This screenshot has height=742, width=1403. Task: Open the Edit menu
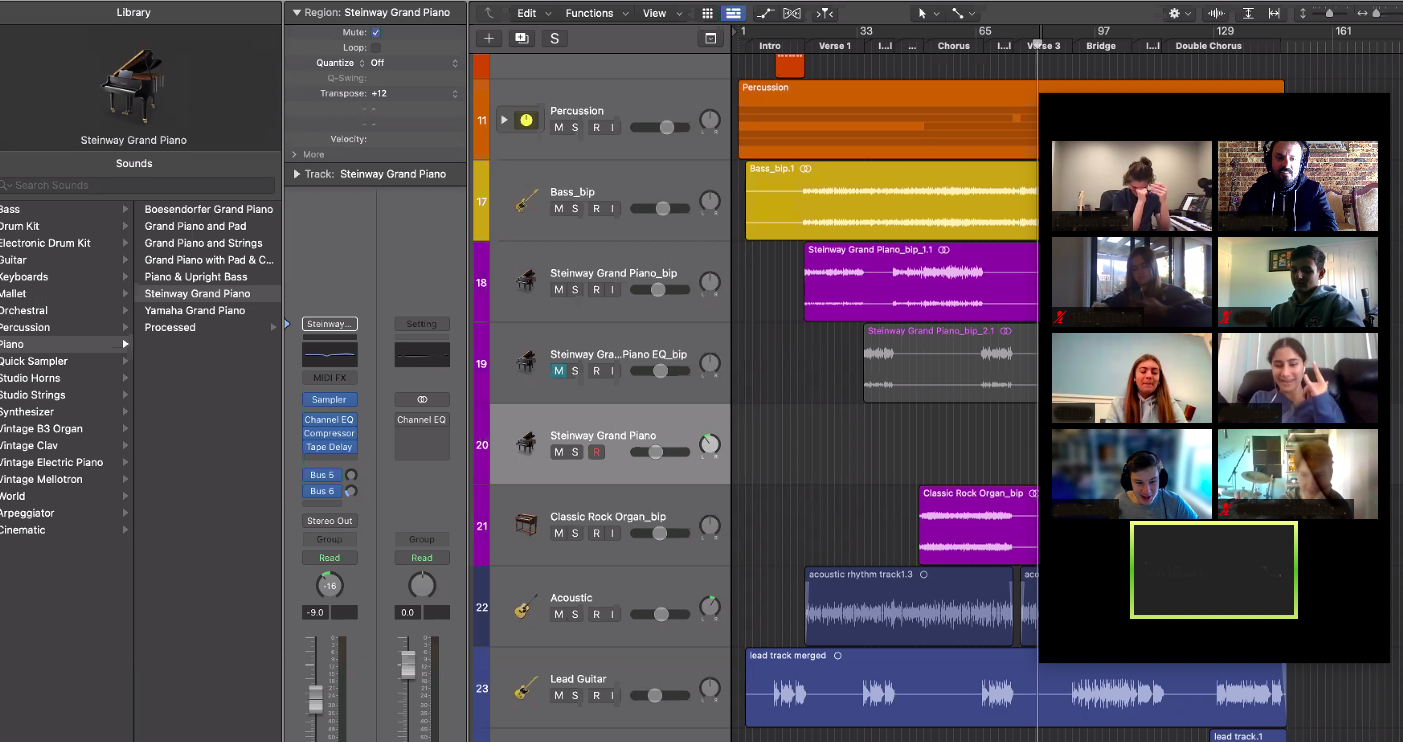pyautogui.click(x=532, y=13)
